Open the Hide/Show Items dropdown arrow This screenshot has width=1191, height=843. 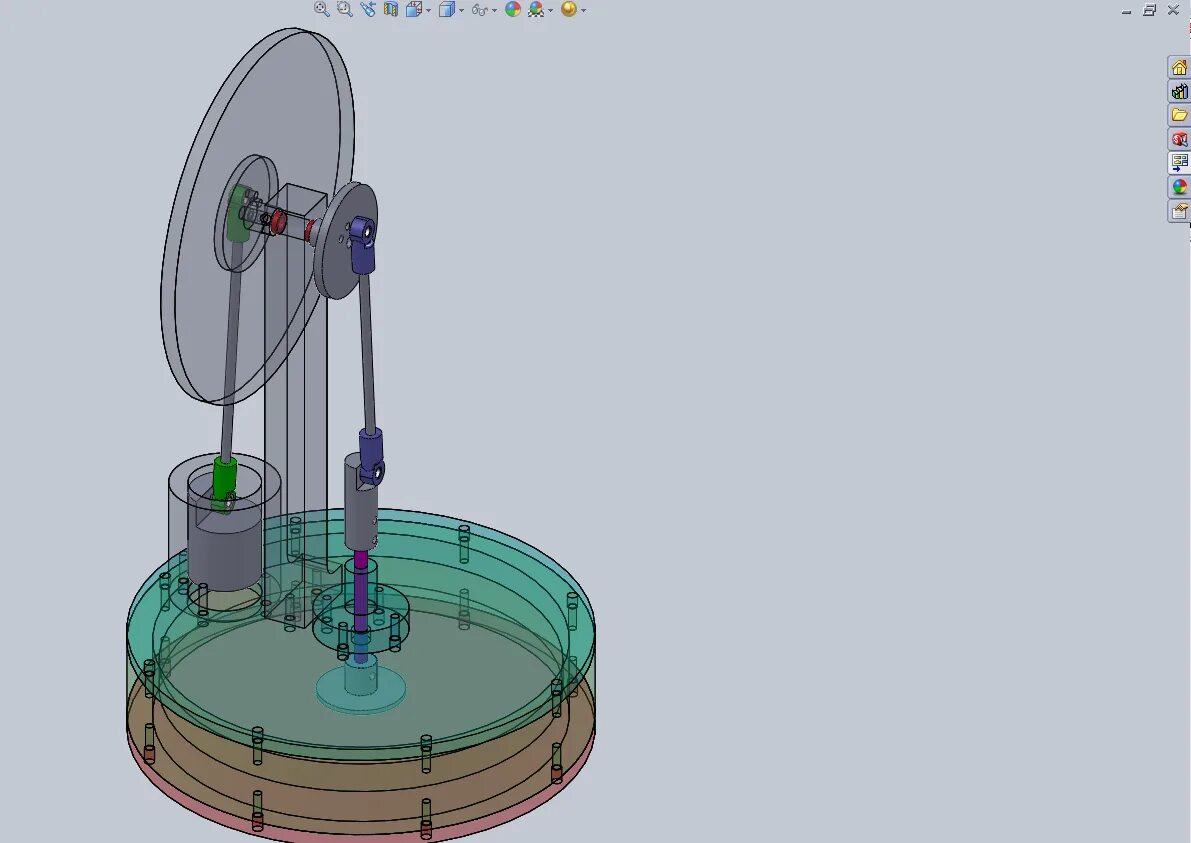coord(494,11)
